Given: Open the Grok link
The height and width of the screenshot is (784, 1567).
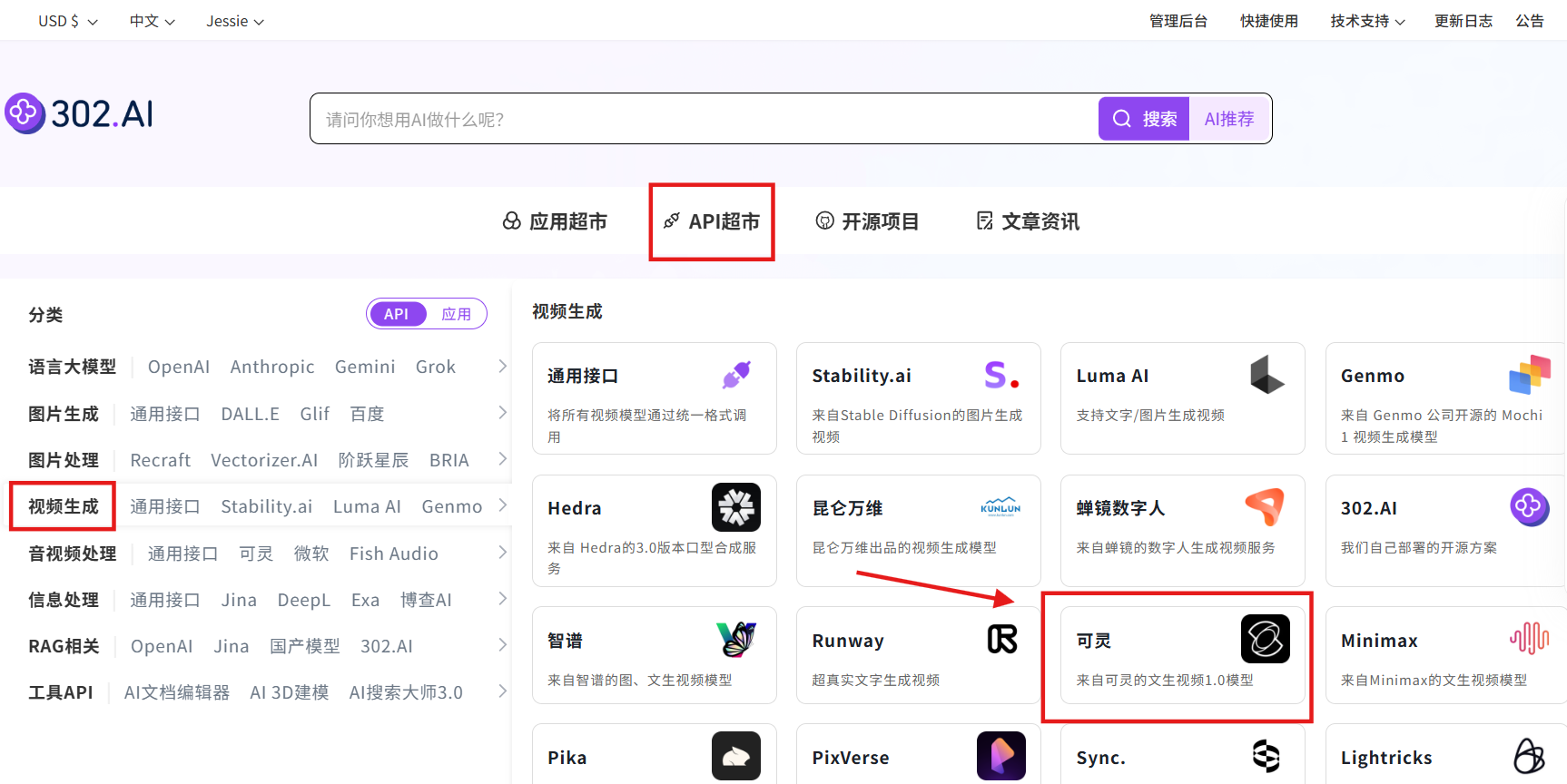Looking at the screenshot, I should [436, 367].
